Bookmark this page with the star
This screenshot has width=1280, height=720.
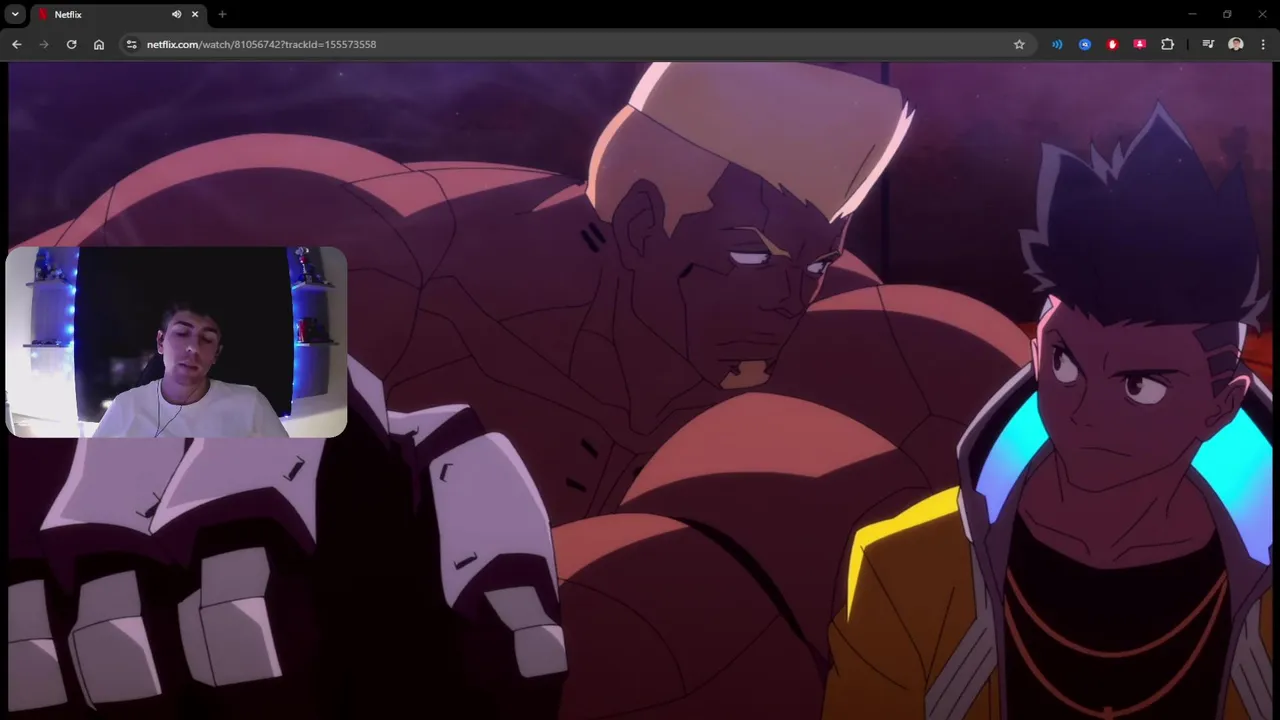click(1019, 44)
